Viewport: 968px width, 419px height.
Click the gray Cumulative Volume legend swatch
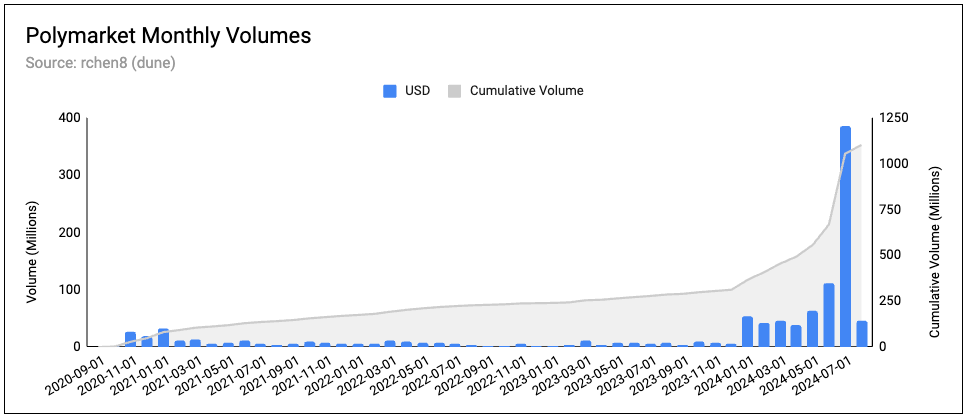454,91
